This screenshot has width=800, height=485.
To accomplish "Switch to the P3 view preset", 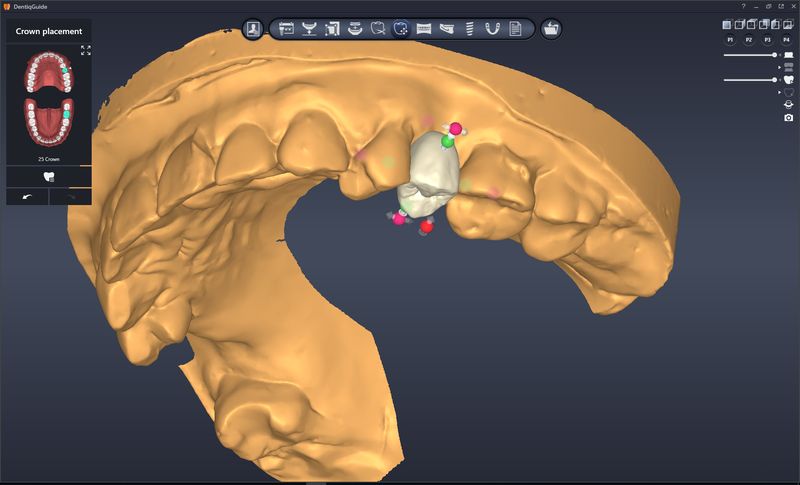I will 768,39.
